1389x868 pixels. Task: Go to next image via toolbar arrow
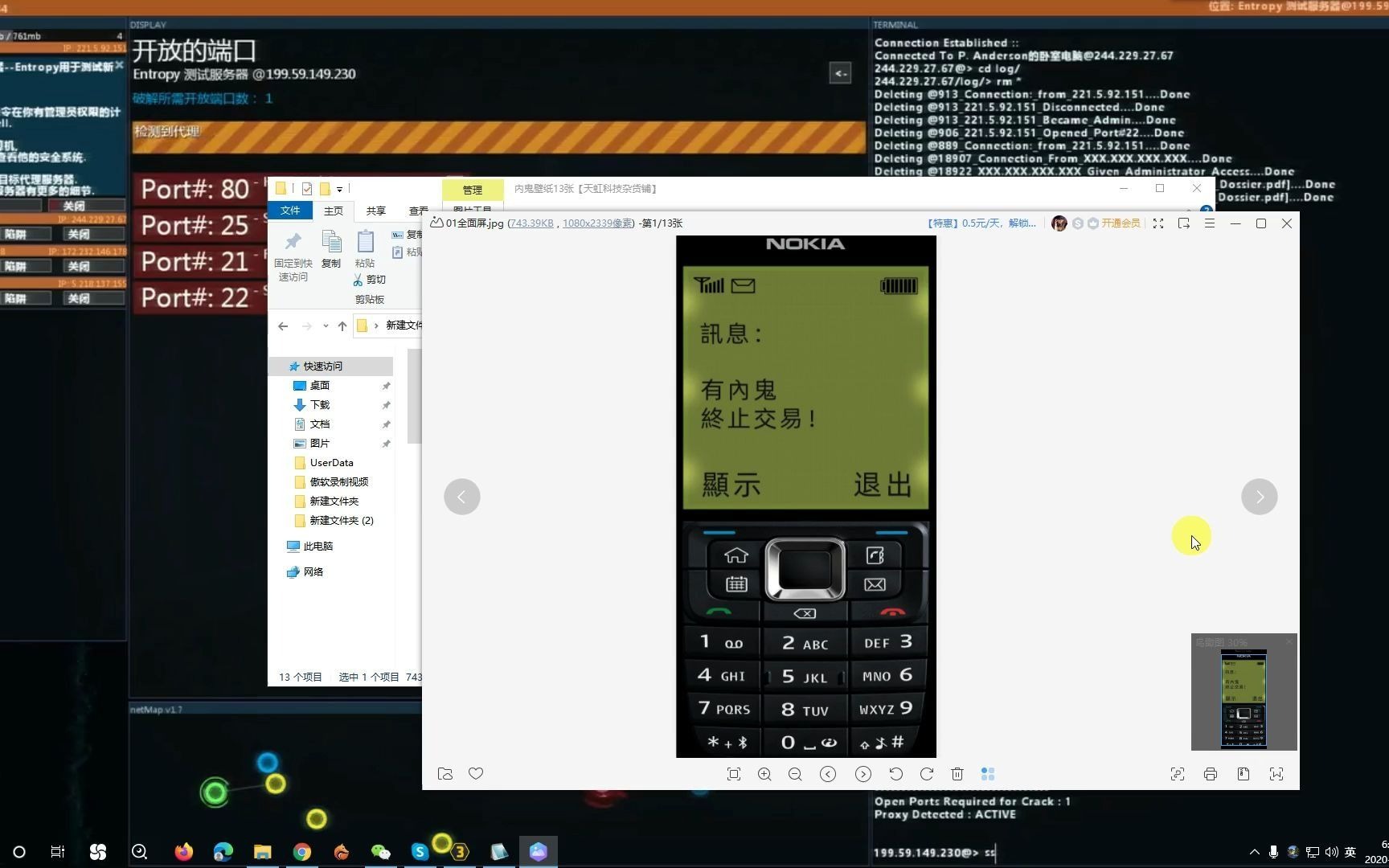coord(863,774)
